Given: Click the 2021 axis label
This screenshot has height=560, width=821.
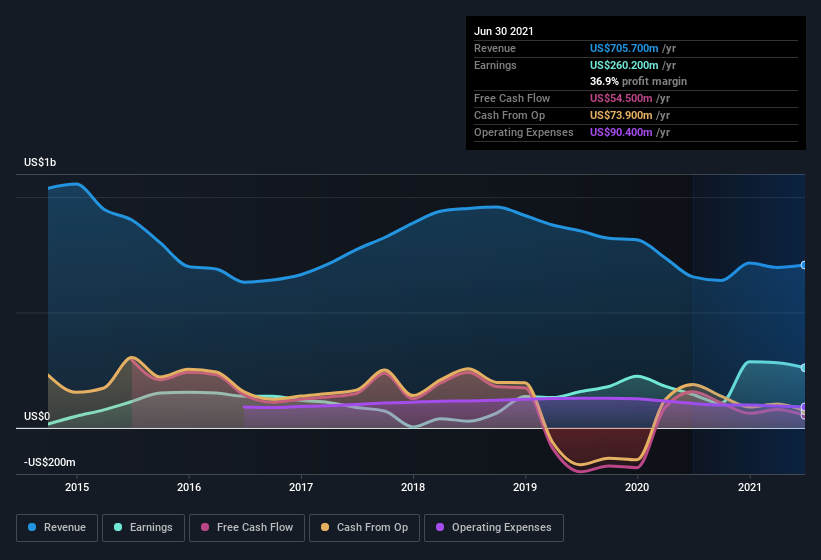Looking at the screenshot, I should tap(750, 487).
